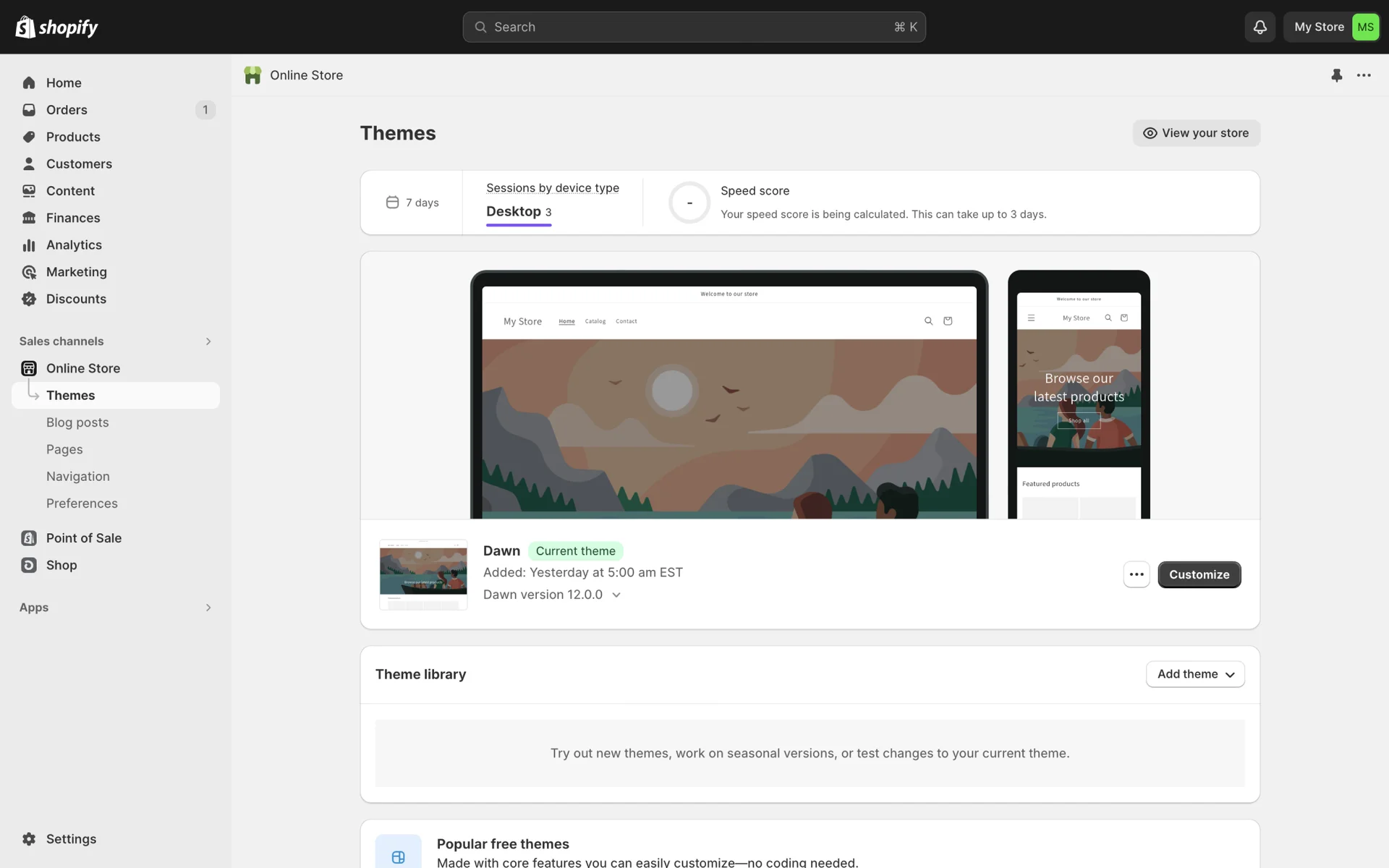Expand the Dawn version 12.0.0 chevron
Image resolution: width=1389 pixels, height=868 pixels.
(616, 595)
